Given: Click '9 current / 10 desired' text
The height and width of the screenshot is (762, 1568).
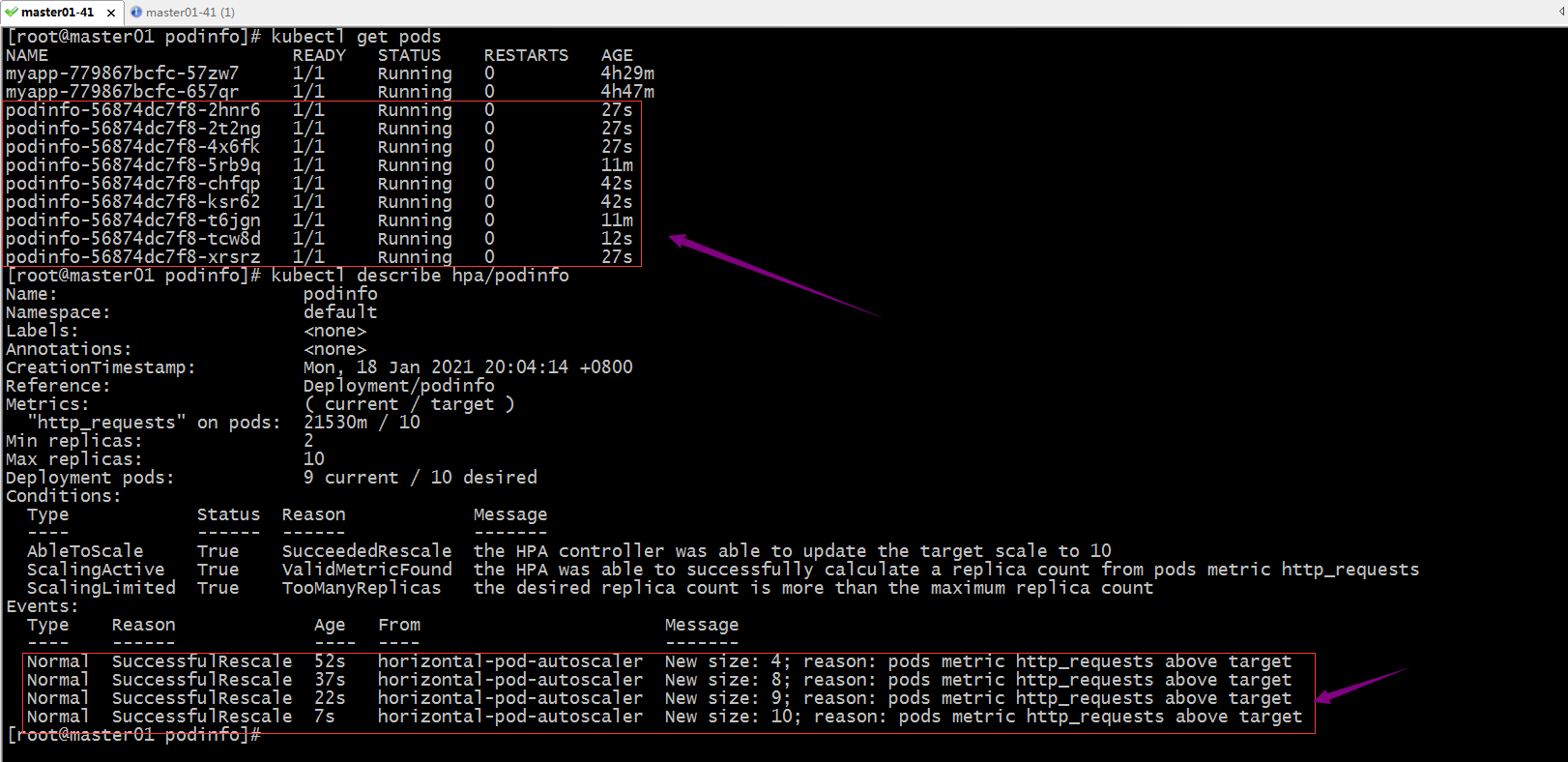Looking at the screenshot, I should pos(420,478).
